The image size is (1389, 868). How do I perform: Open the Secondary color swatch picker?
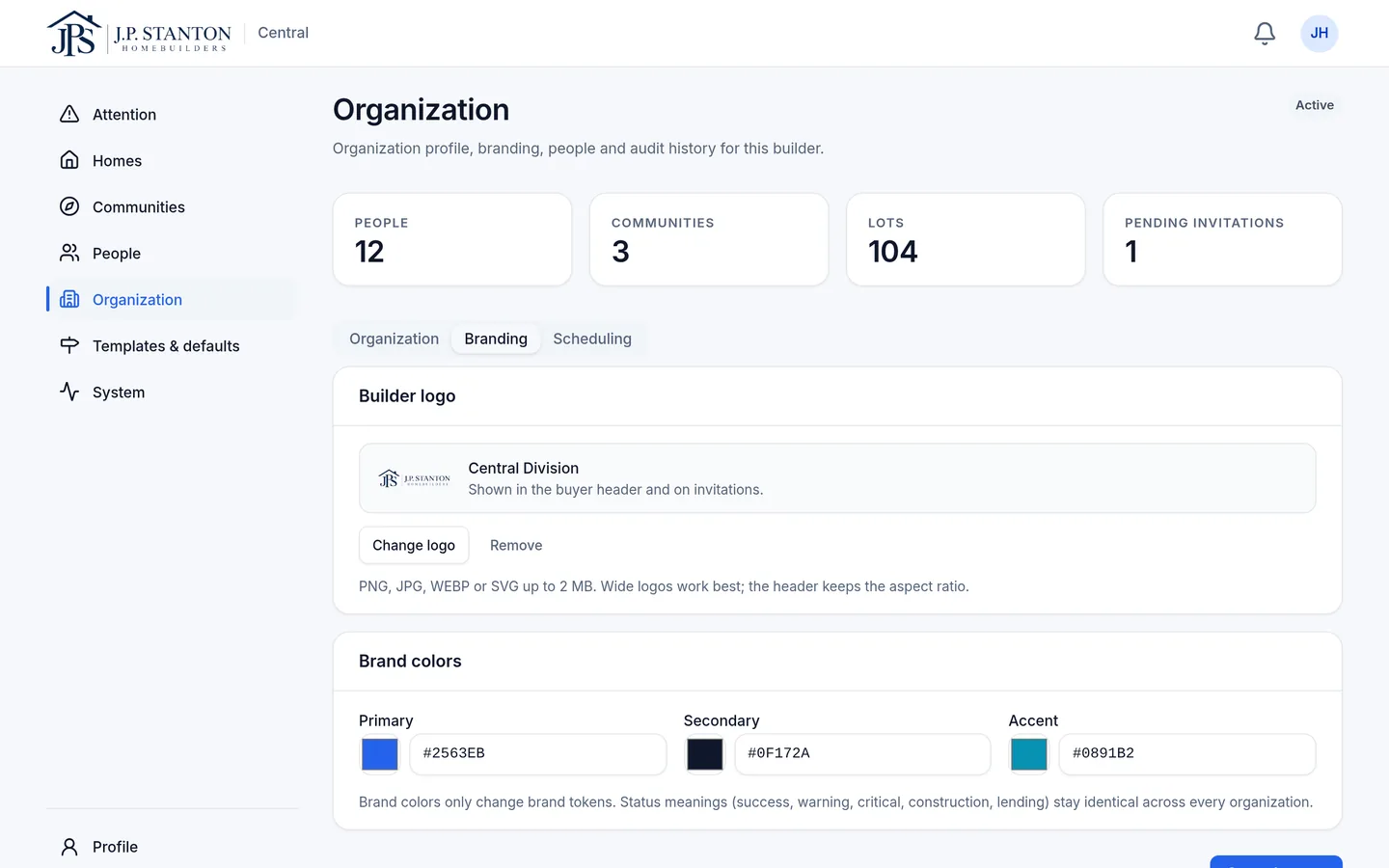click(705, 754)
